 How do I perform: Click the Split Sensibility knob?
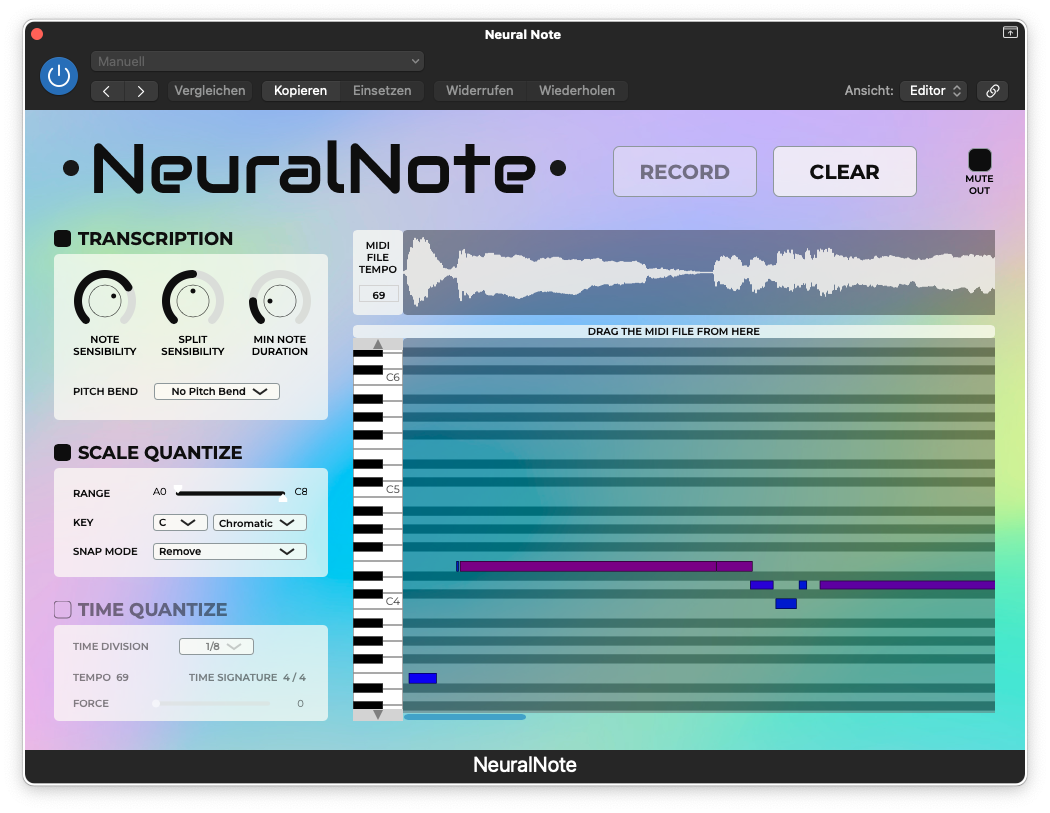192,299
